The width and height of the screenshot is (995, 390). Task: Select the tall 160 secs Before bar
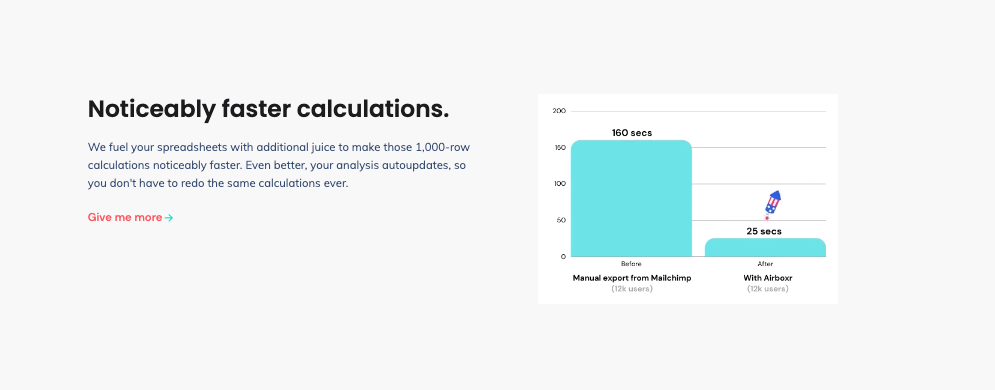(x=631, y=198)
